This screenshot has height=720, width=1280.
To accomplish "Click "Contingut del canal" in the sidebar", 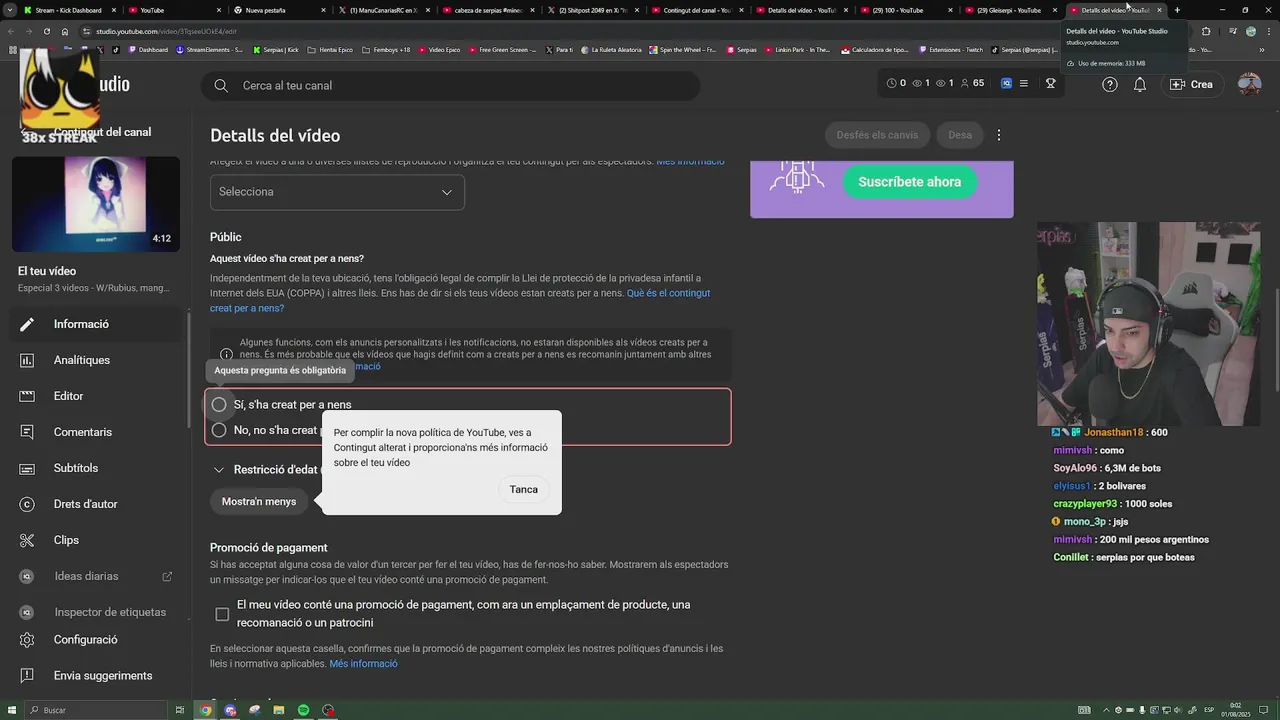I will (x=102, y=132).
